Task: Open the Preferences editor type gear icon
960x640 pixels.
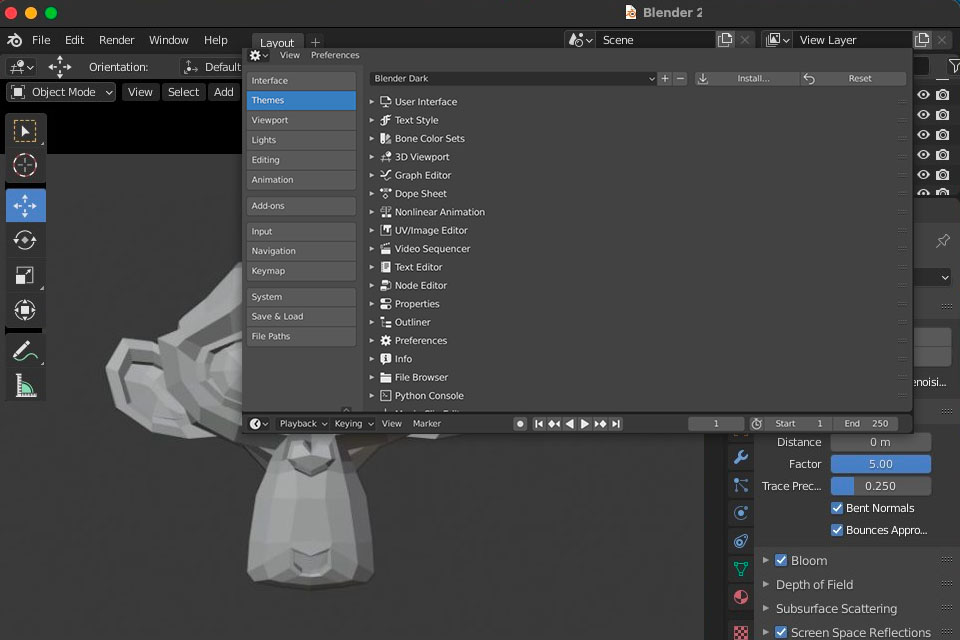Action: click(x=259, y=56)
